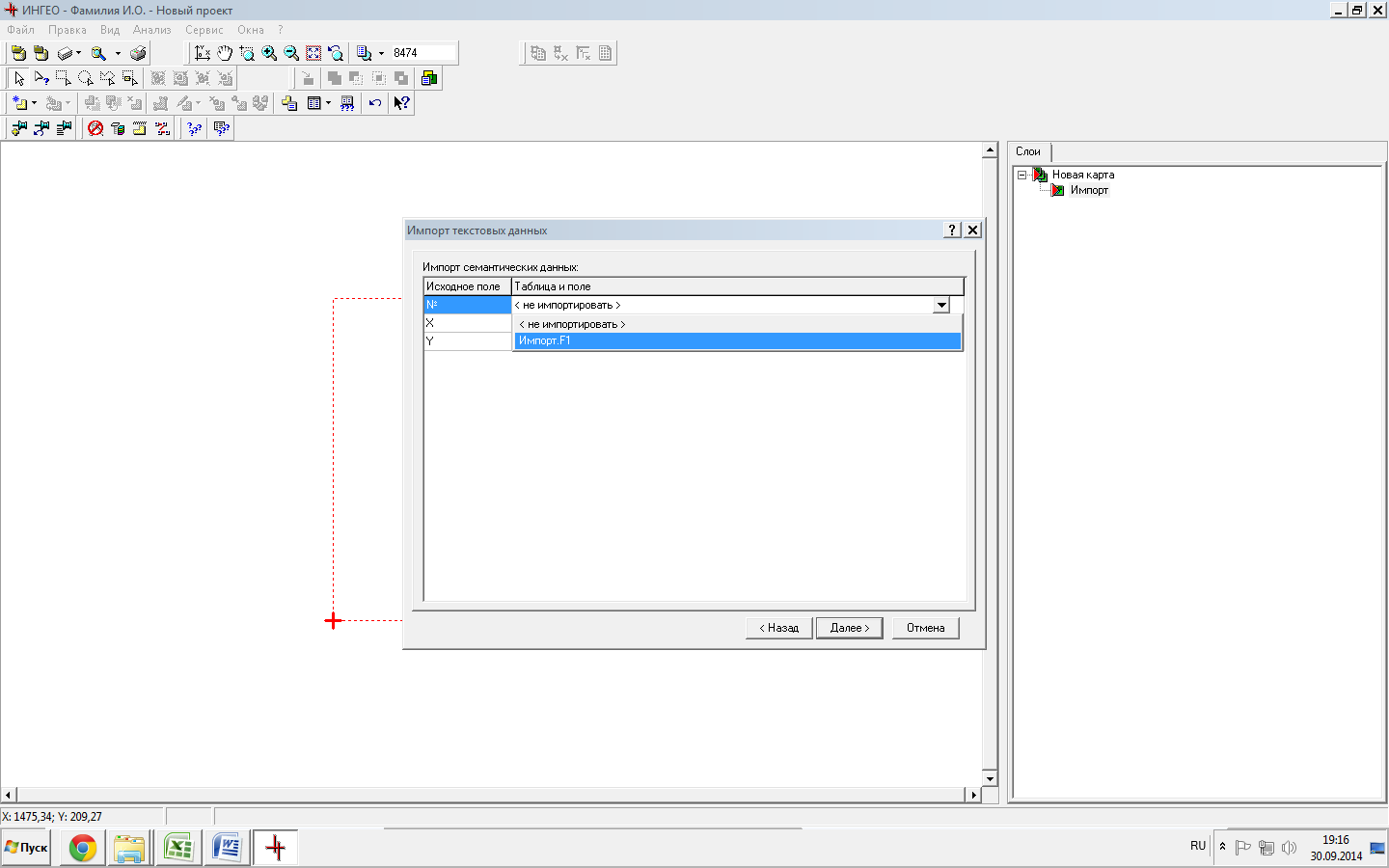Activate the context help pointer icon
The image size is (1389, 868).
click(401, 103)
